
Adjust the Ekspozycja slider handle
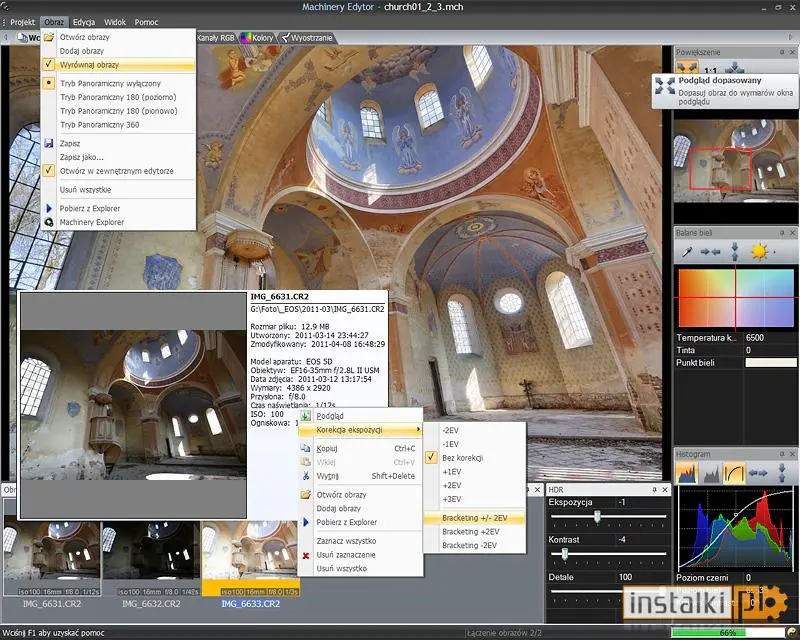pos(597,516)
